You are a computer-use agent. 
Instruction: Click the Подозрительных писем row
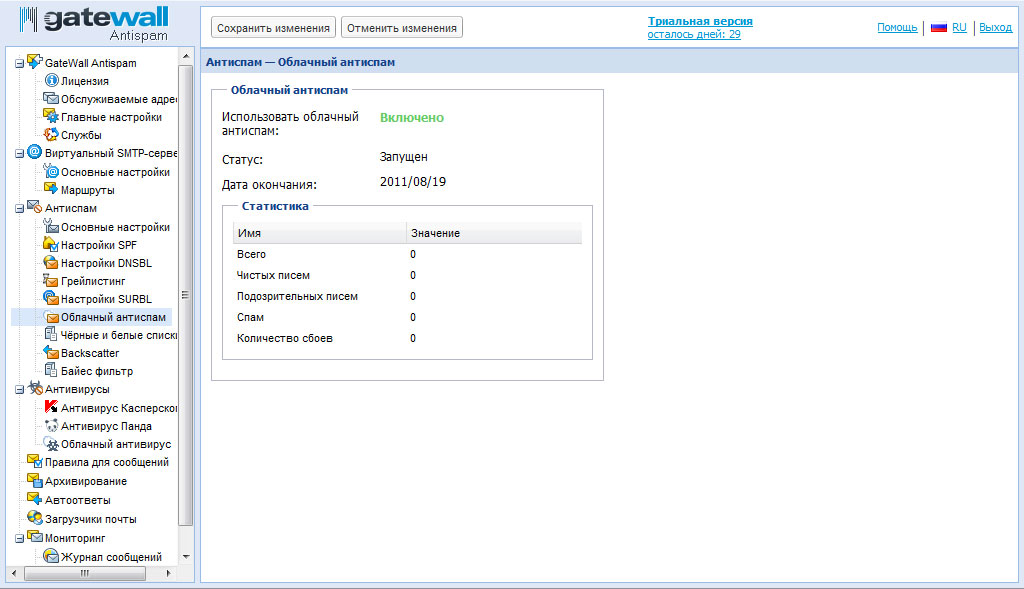click(x=407, y=296)
